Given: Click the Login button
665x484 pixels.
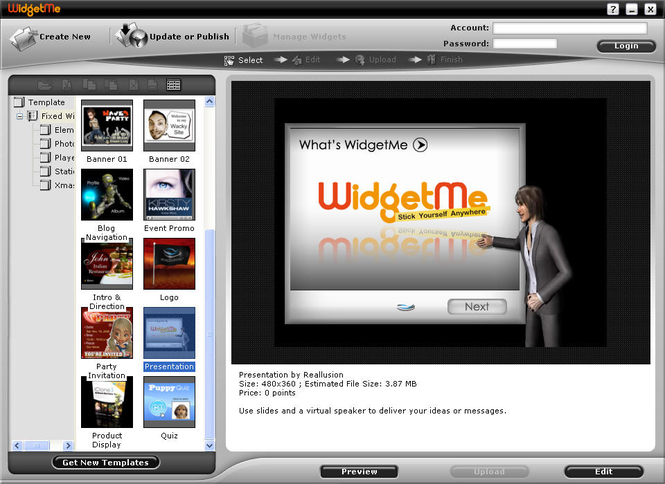Looking at the screenshot, I should [626, 46].
